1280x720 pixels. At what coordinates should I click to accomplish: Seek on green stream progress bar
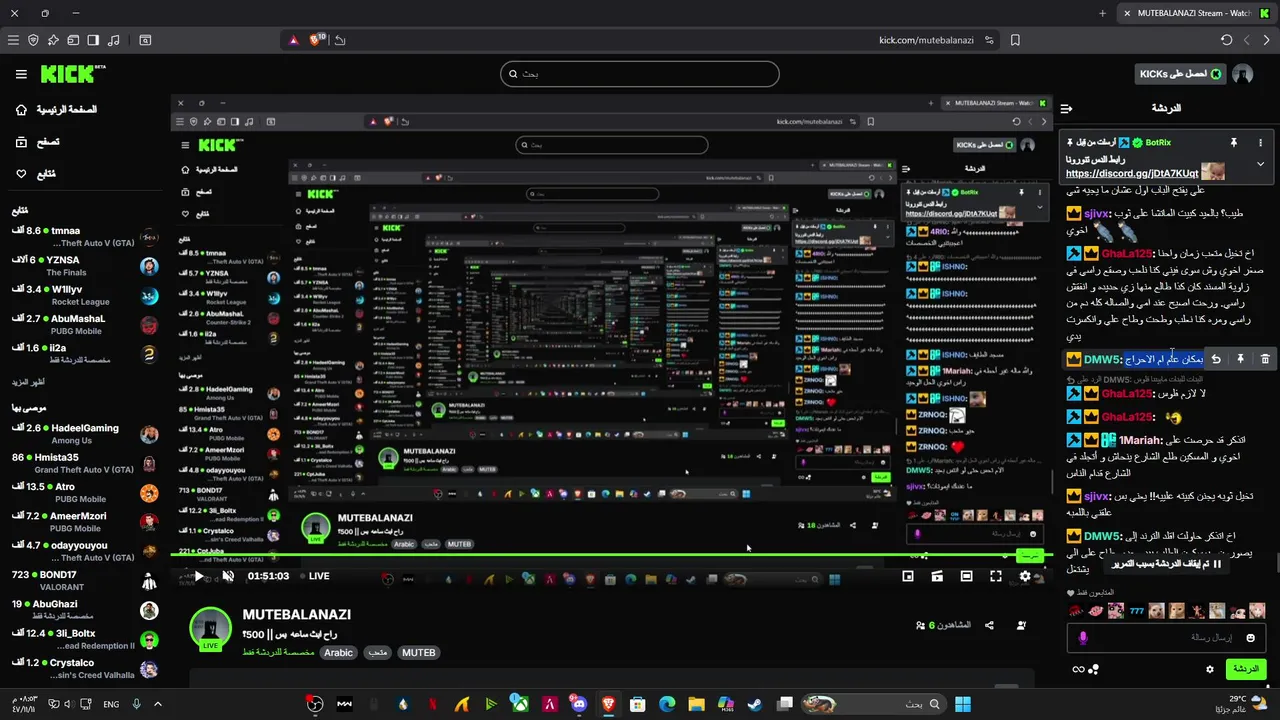[x=610, y=556]
